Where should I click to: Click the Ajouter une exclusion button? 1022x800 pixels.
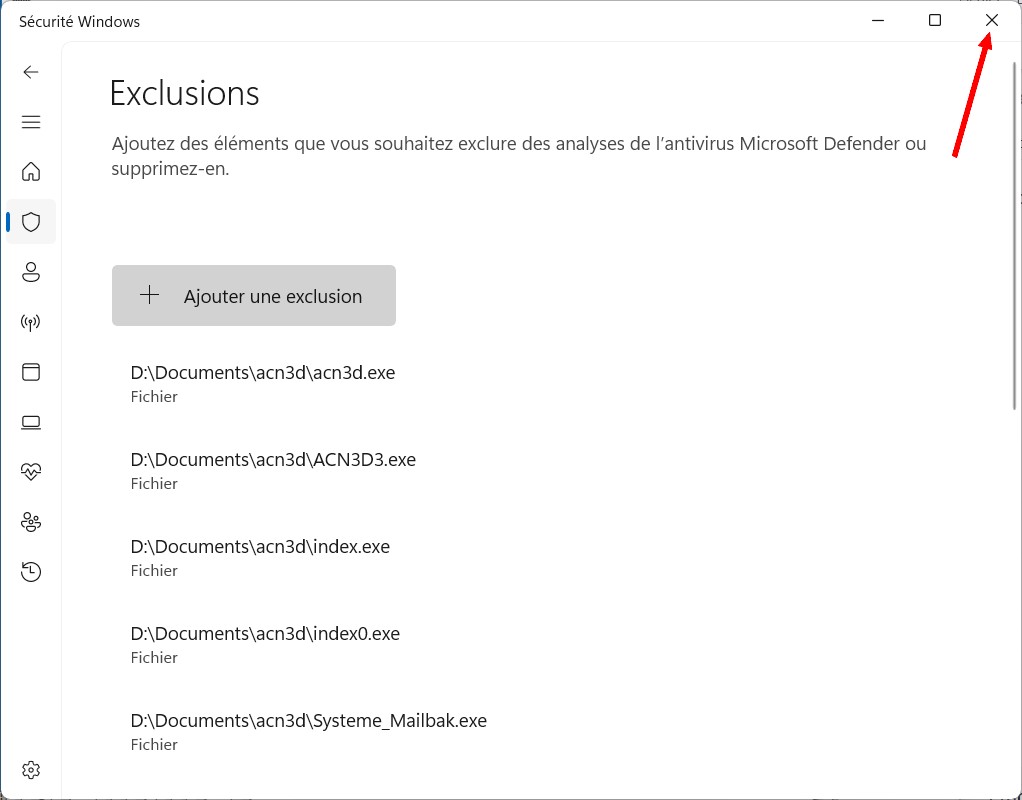(254, 296)
